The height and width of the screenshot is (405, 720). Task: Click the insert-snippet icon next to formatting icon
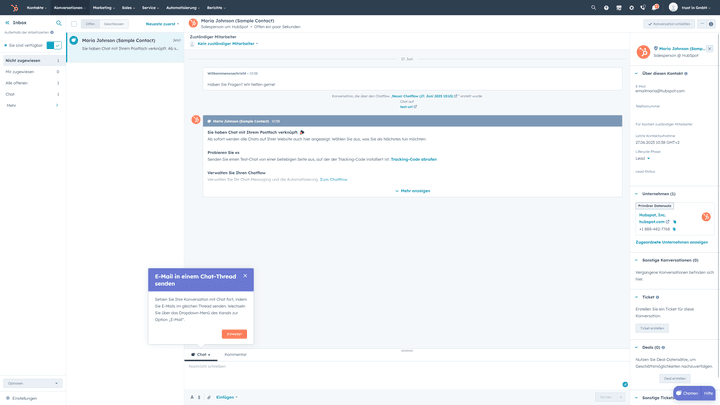(x=199, y=397)
